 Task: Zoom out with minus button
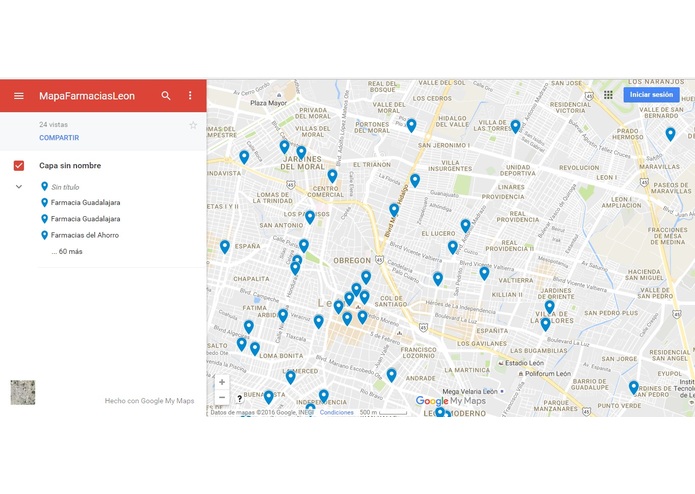[x=222, y=397]
